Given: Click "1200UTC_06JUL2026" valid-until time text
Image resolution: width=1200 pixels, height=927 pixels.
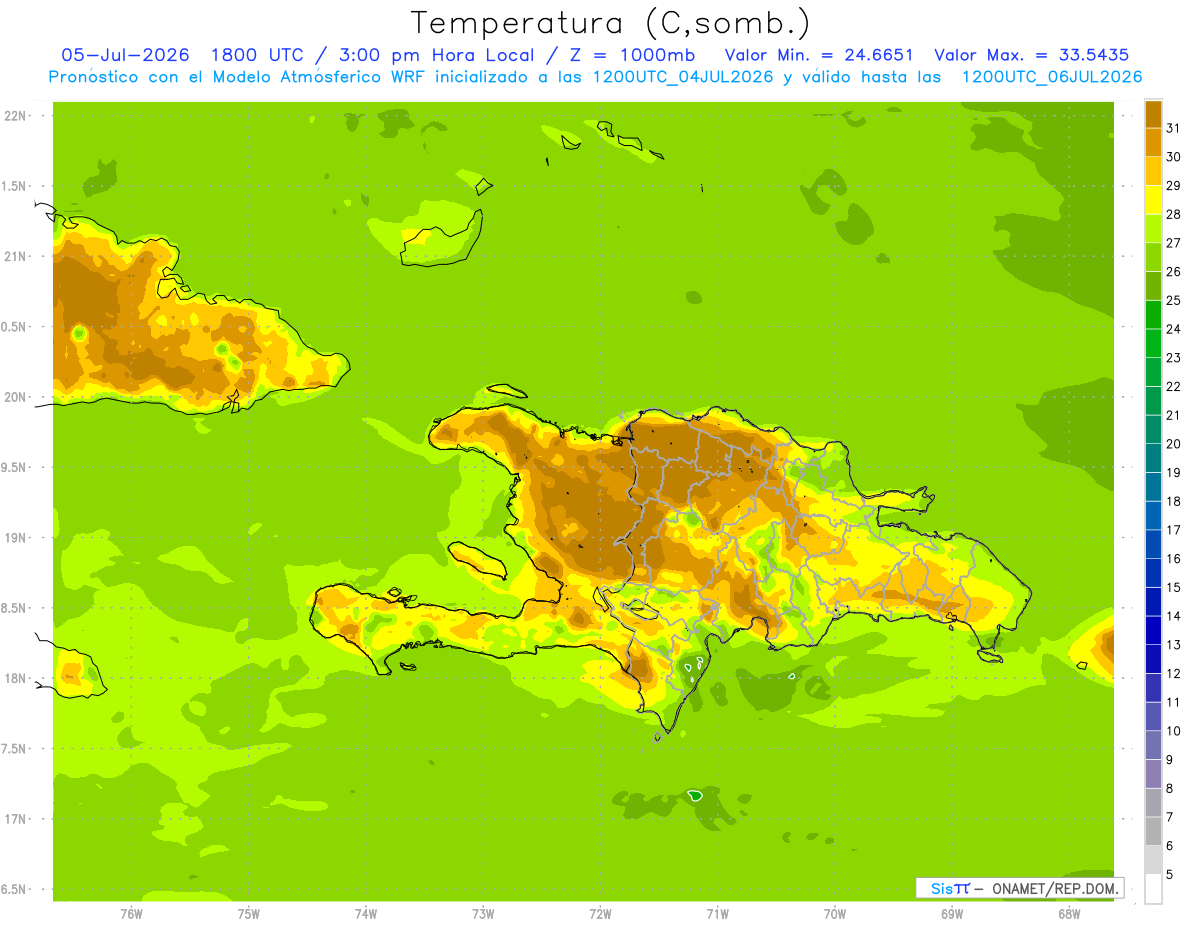Looking at the screenshot, I should (x=1052, y=77).
